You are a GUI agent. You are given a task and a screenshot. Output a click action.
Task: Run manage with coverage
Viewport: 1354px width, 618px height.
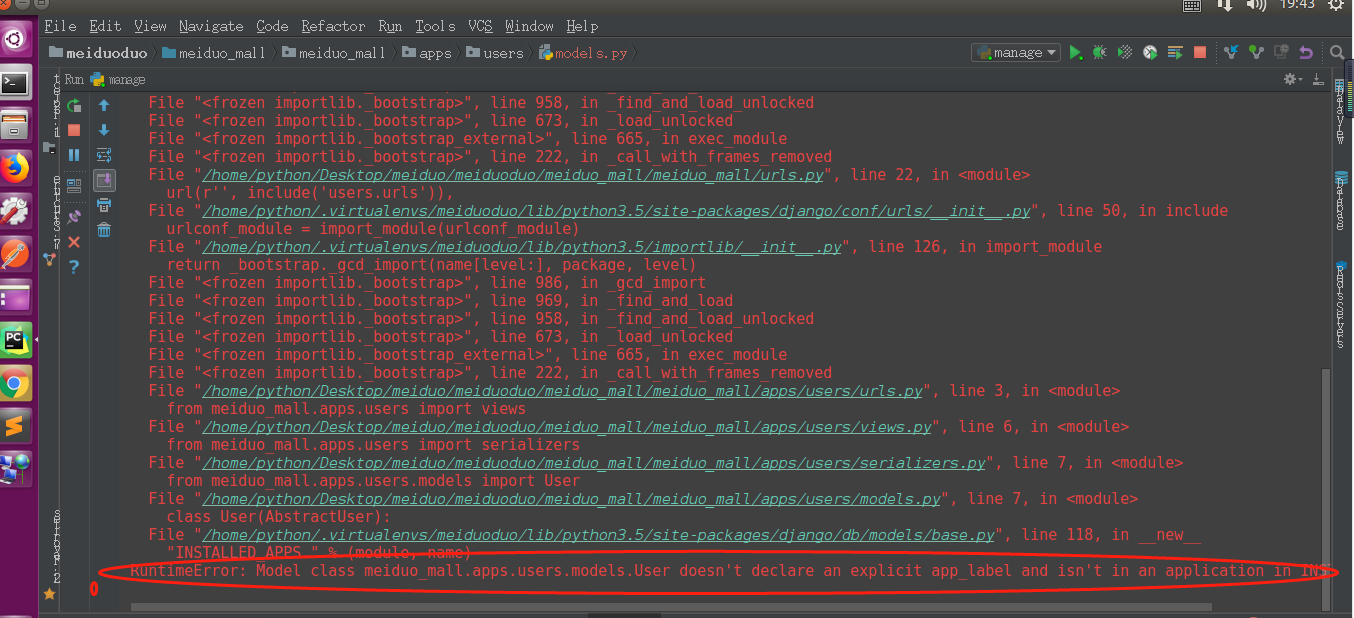coord(1125,52)
